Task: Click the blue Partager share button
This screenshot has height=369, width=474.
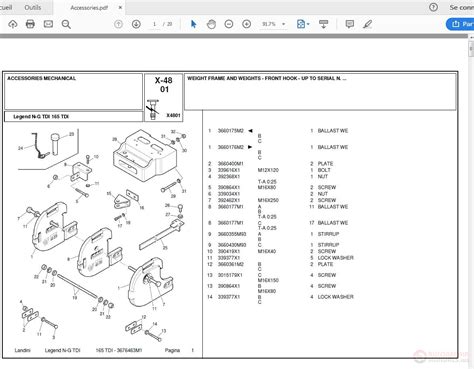Action: (x=460, y=24)
